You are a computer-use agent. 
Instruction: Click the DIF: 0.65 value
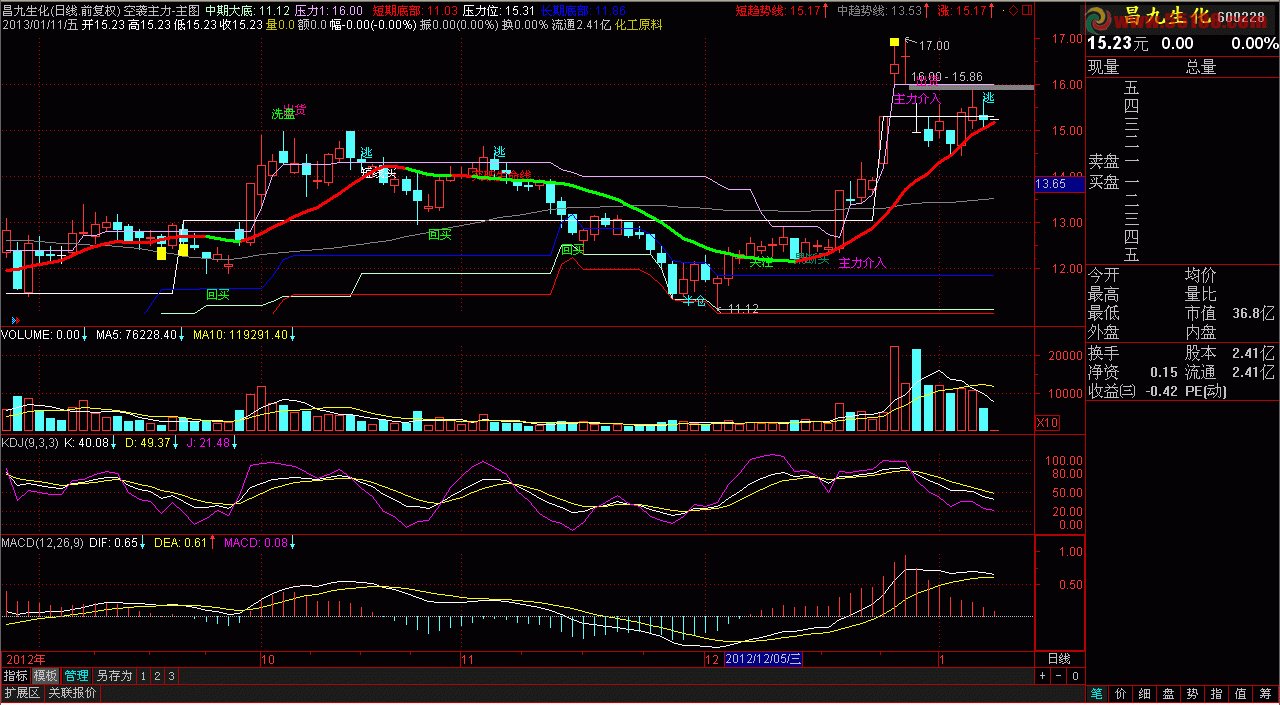point(116,543)
